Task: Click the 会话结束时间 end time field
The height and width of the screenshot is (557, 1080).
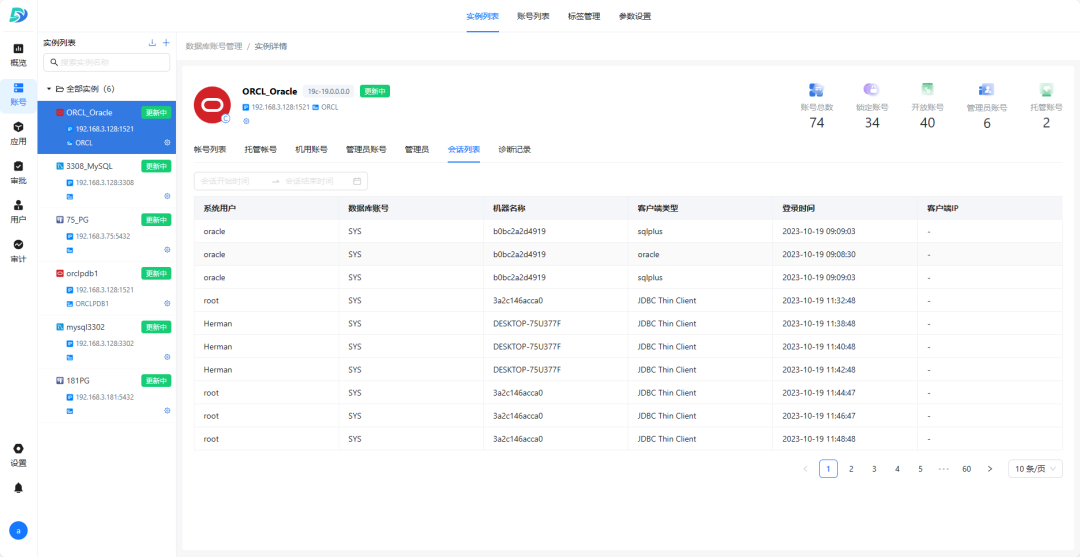Action: click(x=315, y=181)
